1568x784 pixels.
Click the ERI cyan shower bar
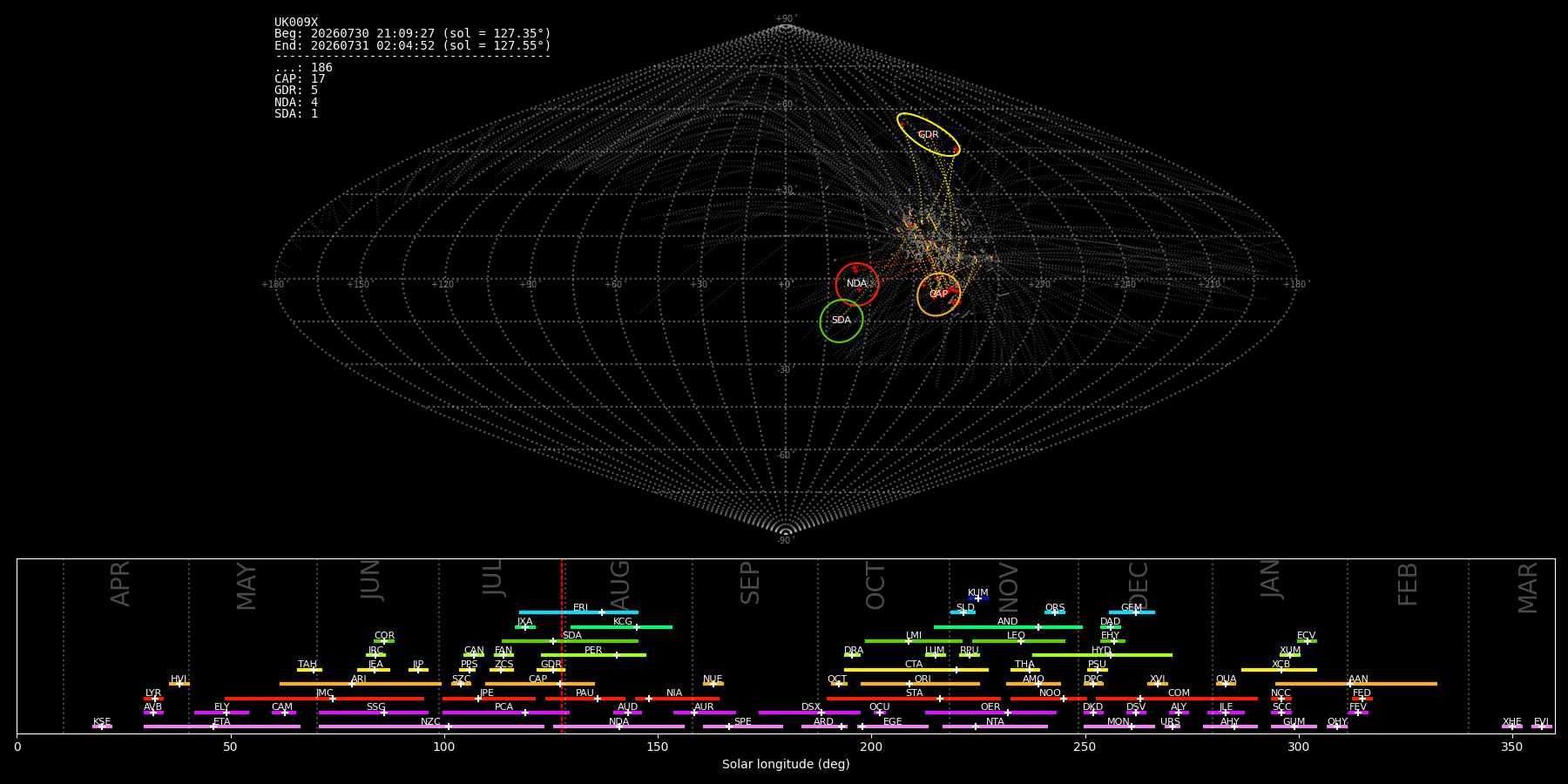[x=578, y=612]
